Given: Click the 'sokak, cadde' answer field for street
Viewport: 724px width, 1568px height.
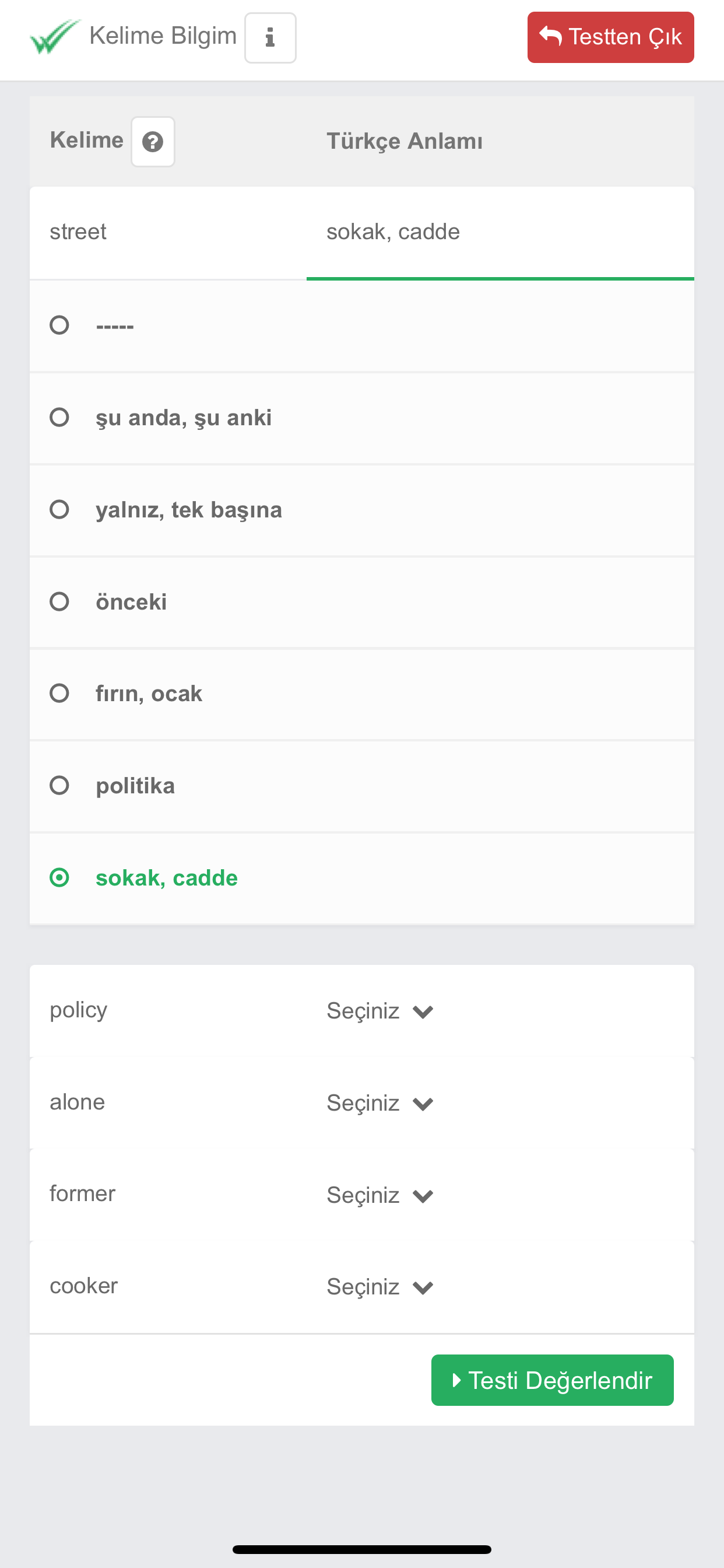Looking at the screenshot, I should coord(393,232).
